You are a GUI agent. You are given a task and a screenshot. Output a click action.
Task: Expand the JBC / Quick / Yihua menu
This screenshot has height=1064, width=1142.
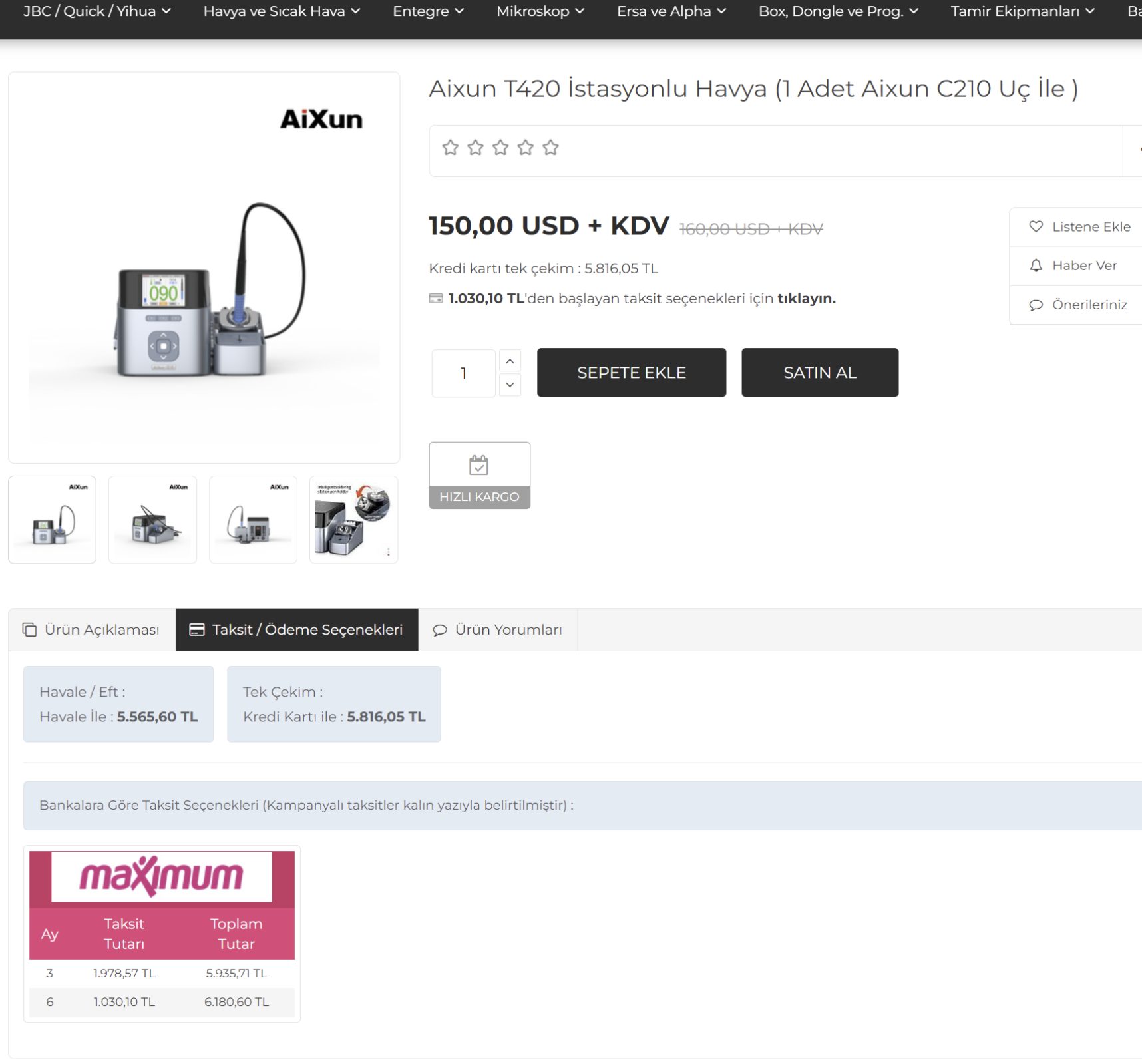click(x=97, y=11)
